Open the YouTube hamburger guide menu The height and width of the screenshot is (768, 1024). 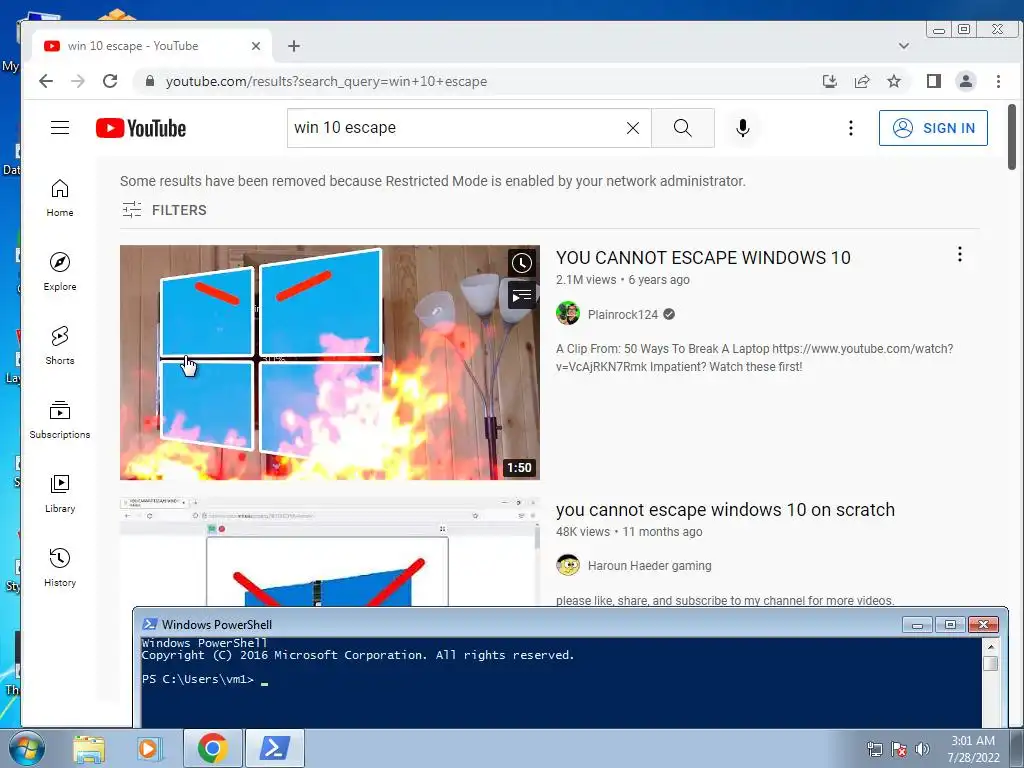(x=59, y=127)
